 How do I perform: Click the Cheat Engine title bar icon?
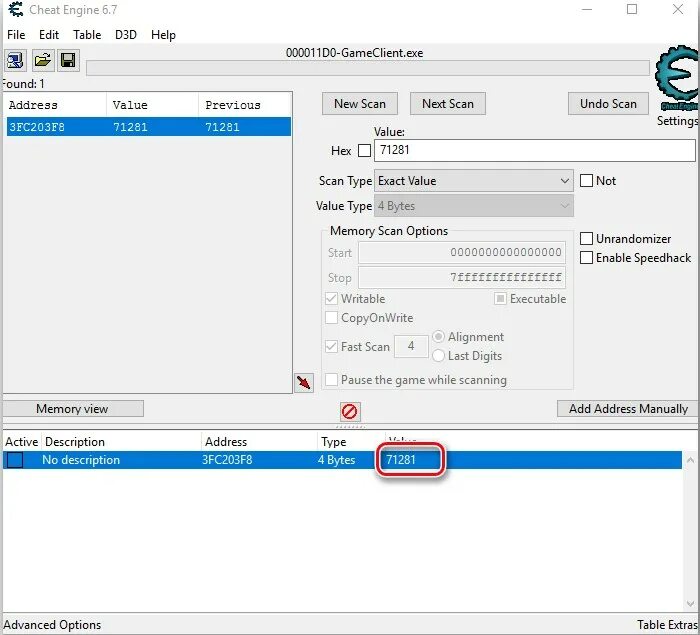click(16, 10)
